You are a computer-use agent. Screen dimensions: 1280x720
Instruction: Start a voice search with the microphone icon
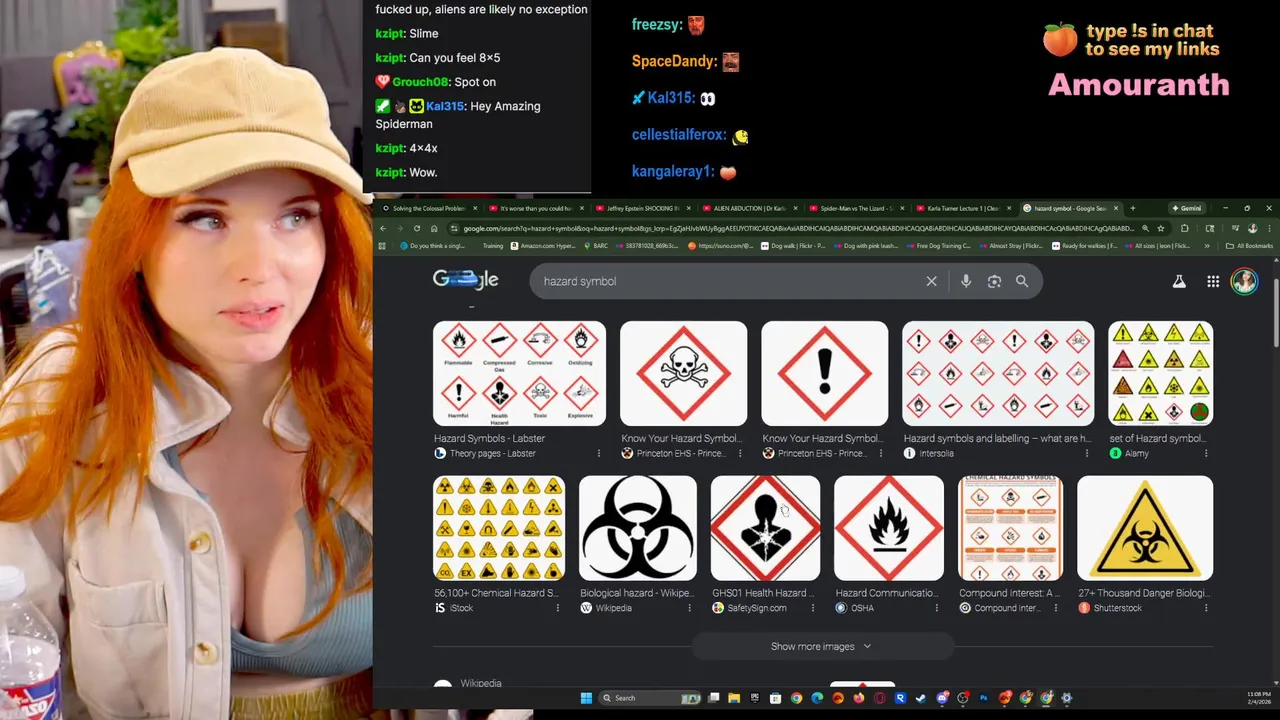point(966,281)
